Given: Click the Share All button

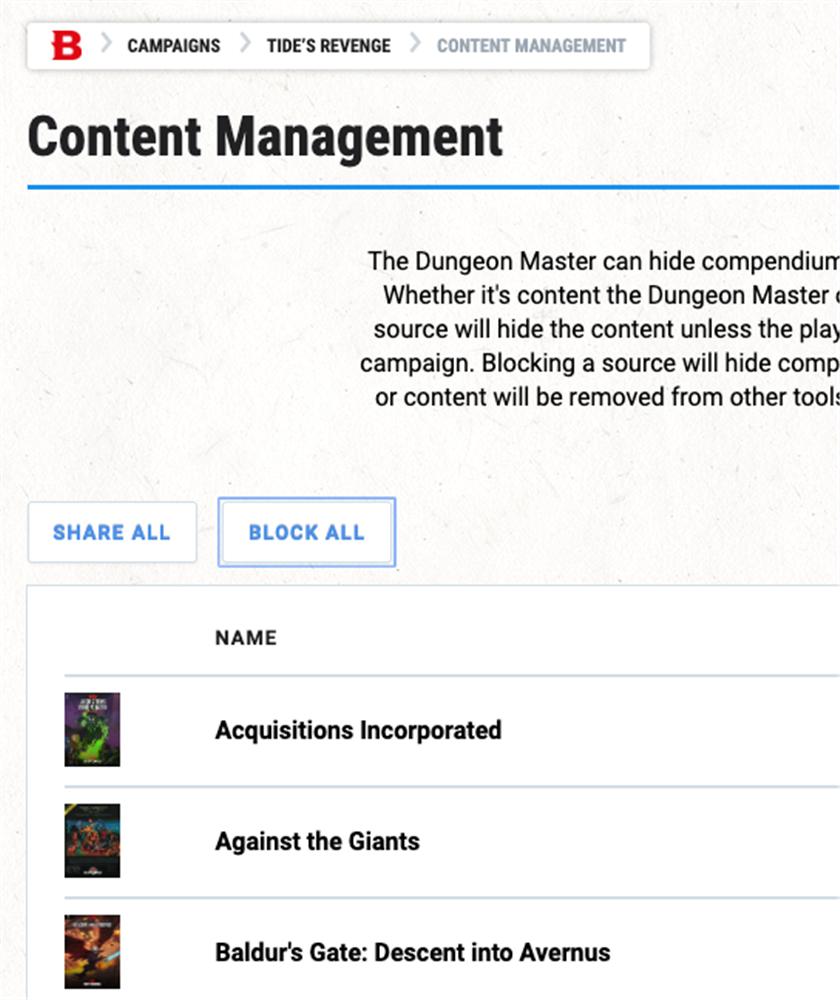Looking at the screenshot, I should pyautogui.click(x=112, y=532).
